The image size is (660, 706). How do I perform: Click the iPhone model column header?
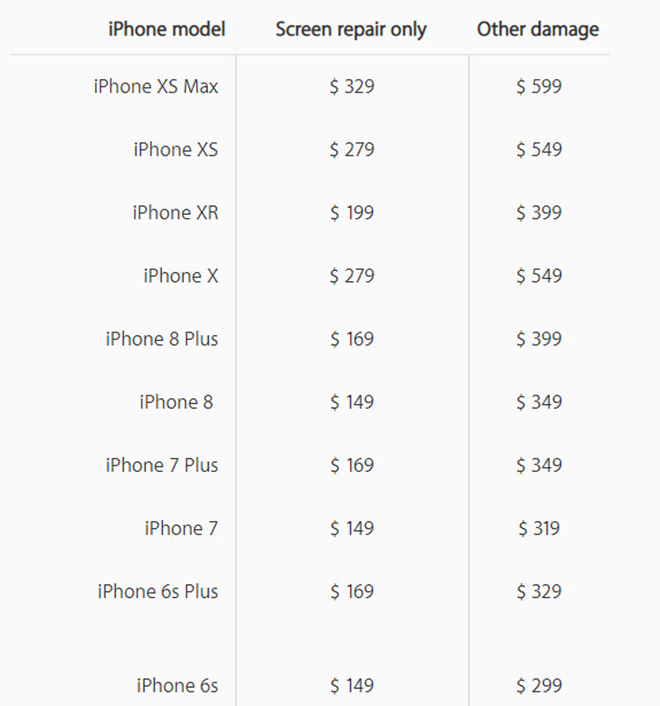pyautogui.click(x=167, y=29)
